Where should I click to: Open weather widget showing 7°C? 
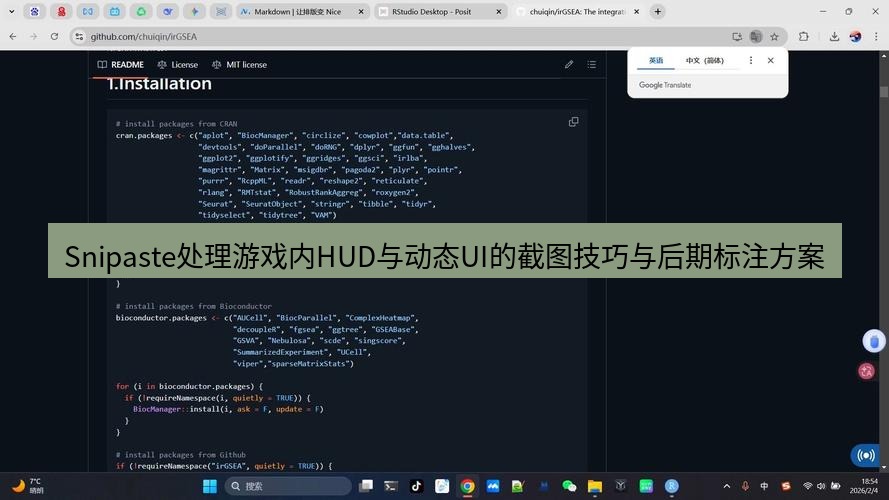point(28,486)
